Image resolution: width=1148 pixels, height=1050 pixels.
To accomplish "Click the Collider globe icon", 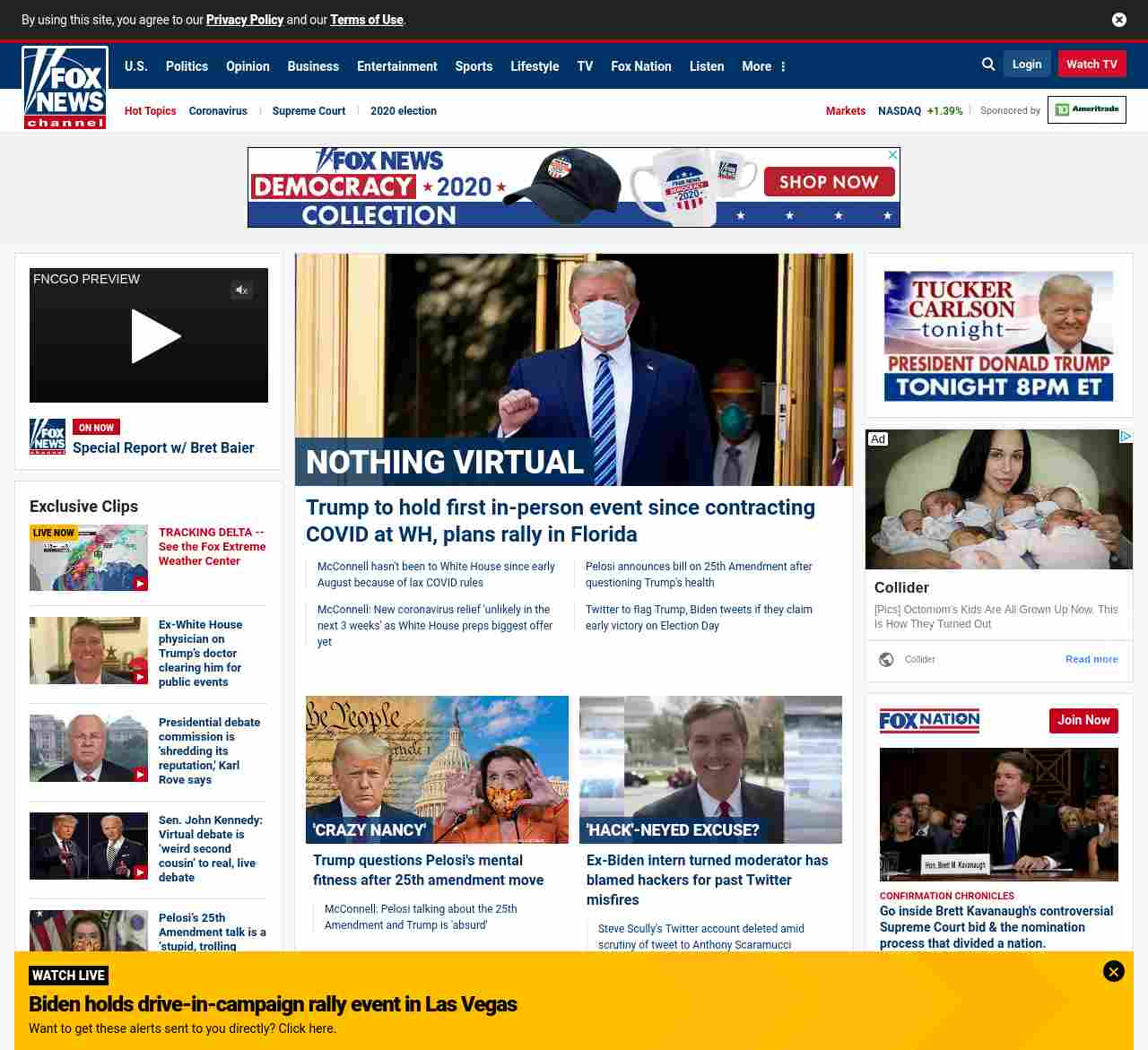I will click(886, 659).
